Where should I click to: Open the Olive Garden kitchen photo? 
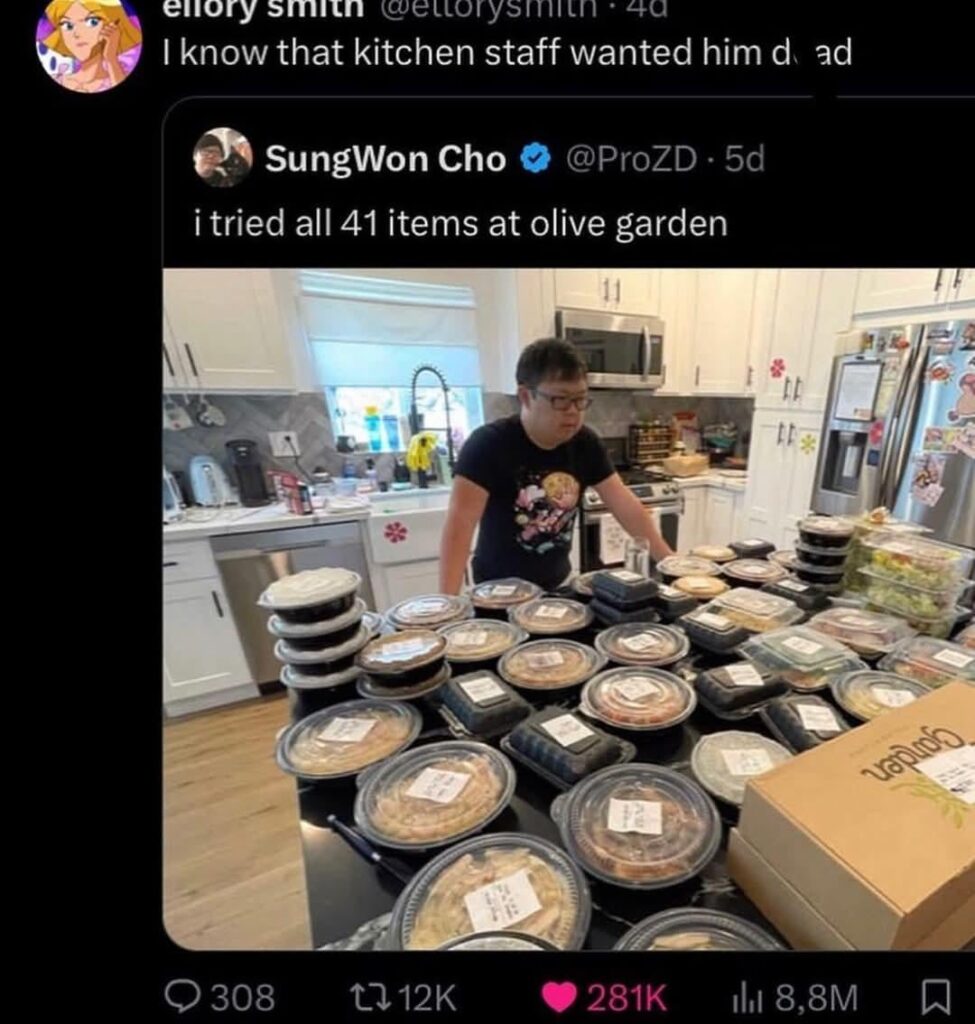(568, 609)
